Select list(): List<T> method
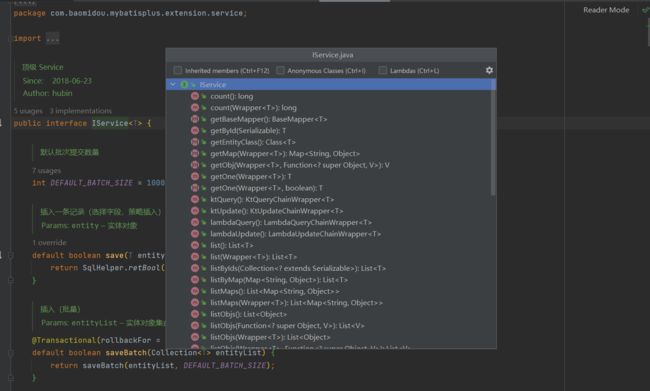Screen dimensions: 650x391 232,245
